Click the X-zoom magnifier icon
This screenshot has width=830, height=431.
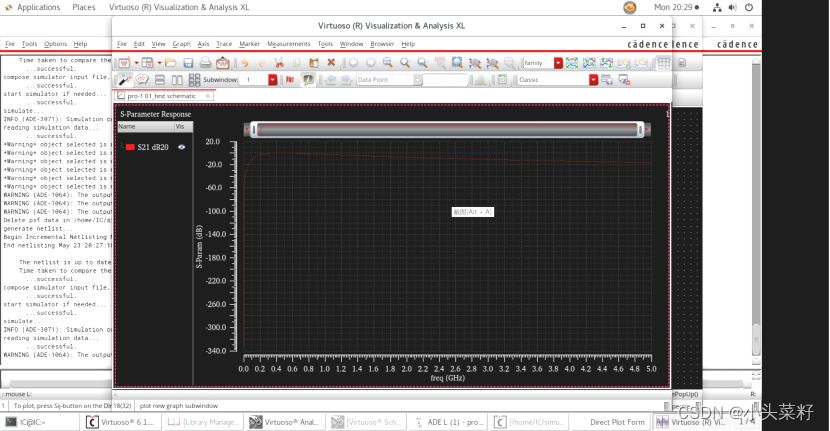coord(475,63)
